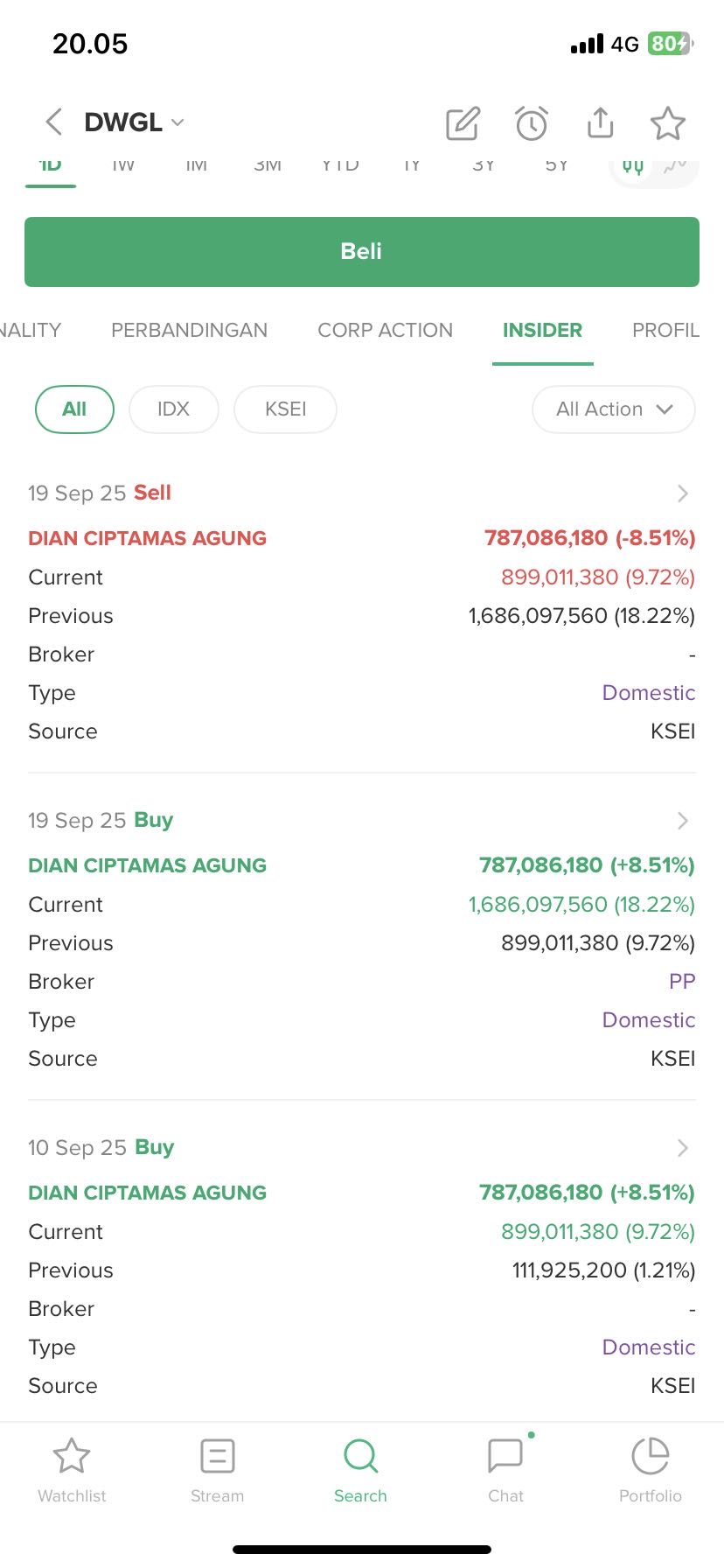Screen dimensions: 724x1568
Task: Expand the 10 Sep 25 Buy entry
Action: tap(682, 1148)
